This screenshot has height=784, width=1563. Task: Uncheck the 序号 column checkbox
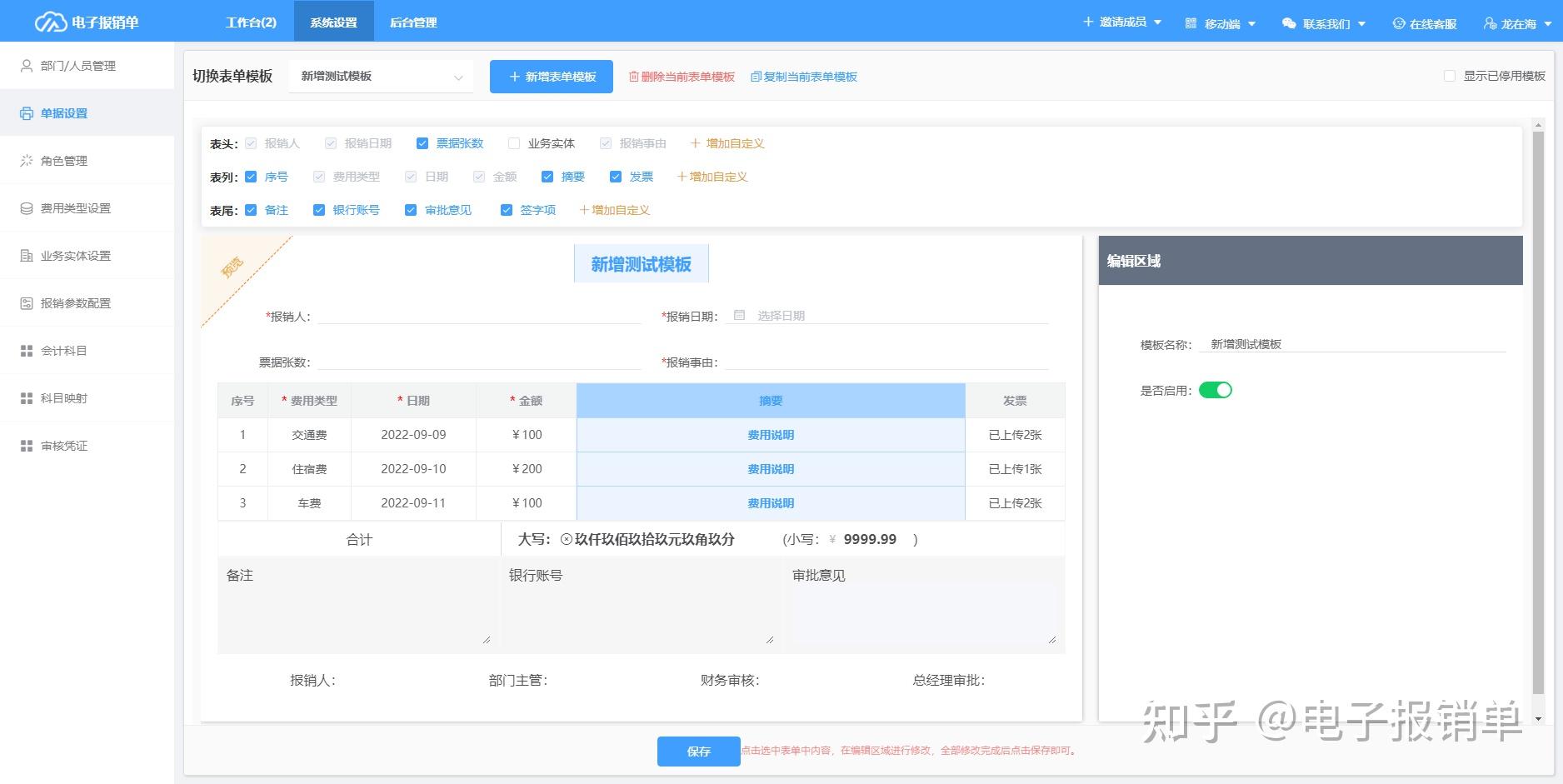click(x=251, y=177)
